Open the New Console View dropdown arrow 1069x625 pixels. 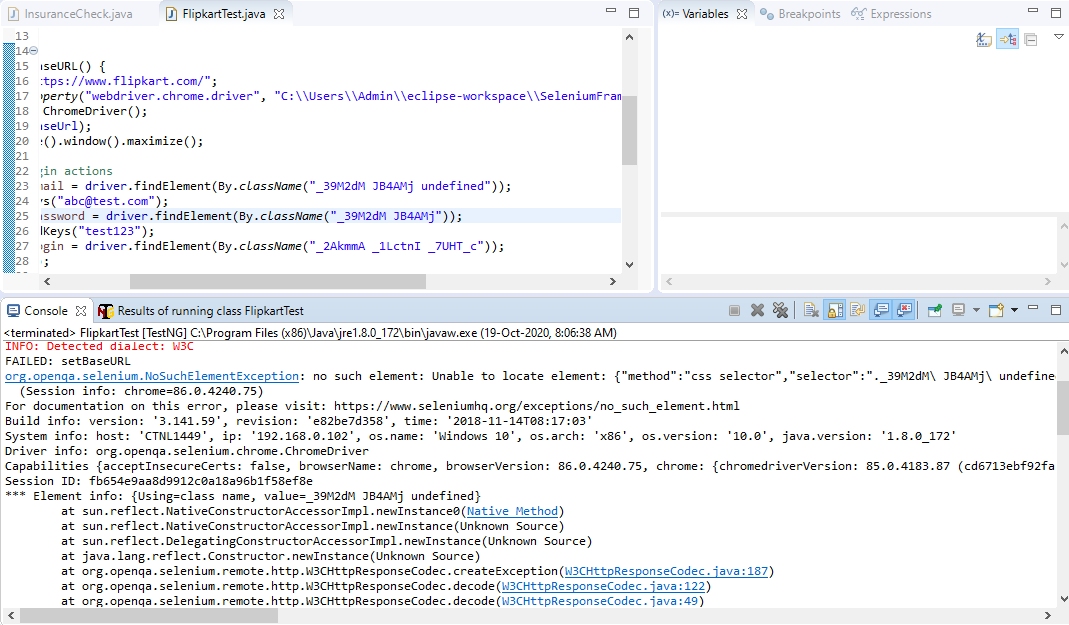(x=1012, y=310)
